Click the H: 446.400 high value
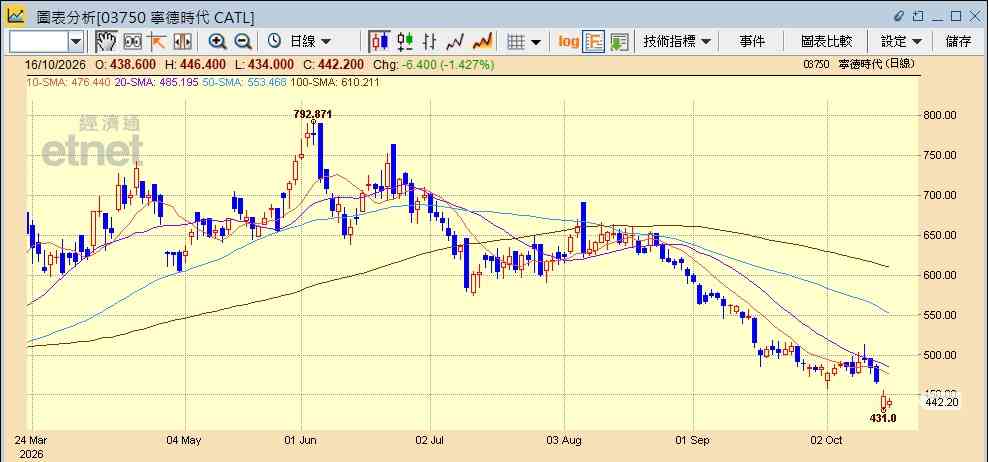The width and height of the screenshot is (989, 462). click(196, 65)
